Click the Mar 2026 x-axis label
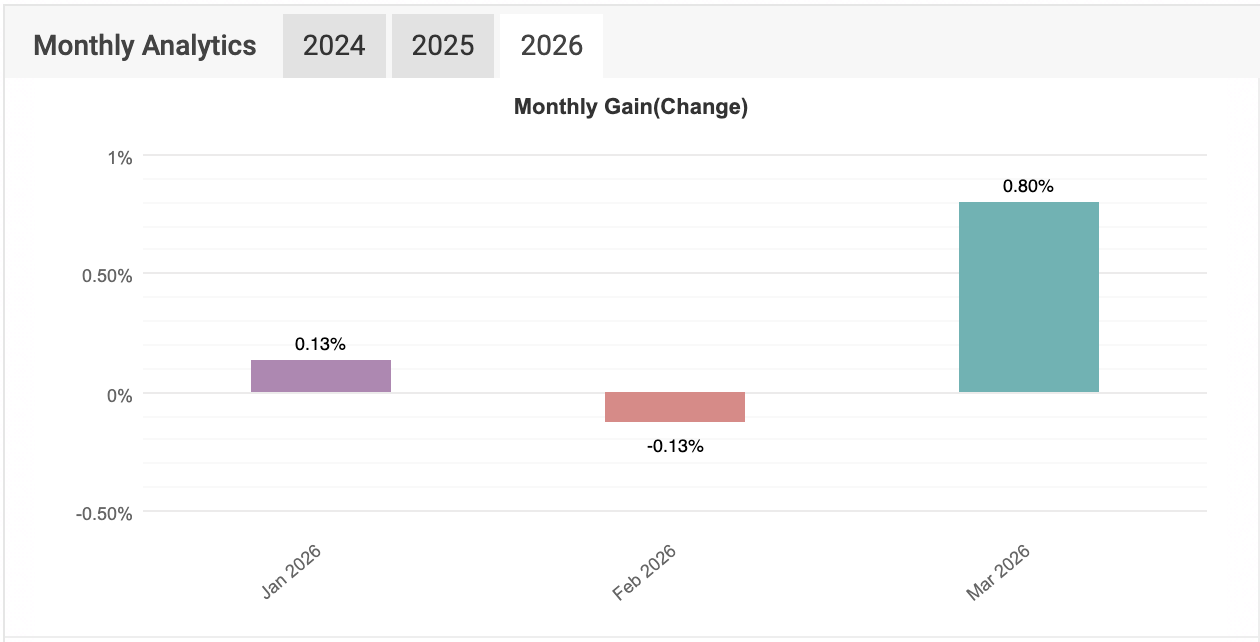The image size is (1260, 642). point(999,572)
